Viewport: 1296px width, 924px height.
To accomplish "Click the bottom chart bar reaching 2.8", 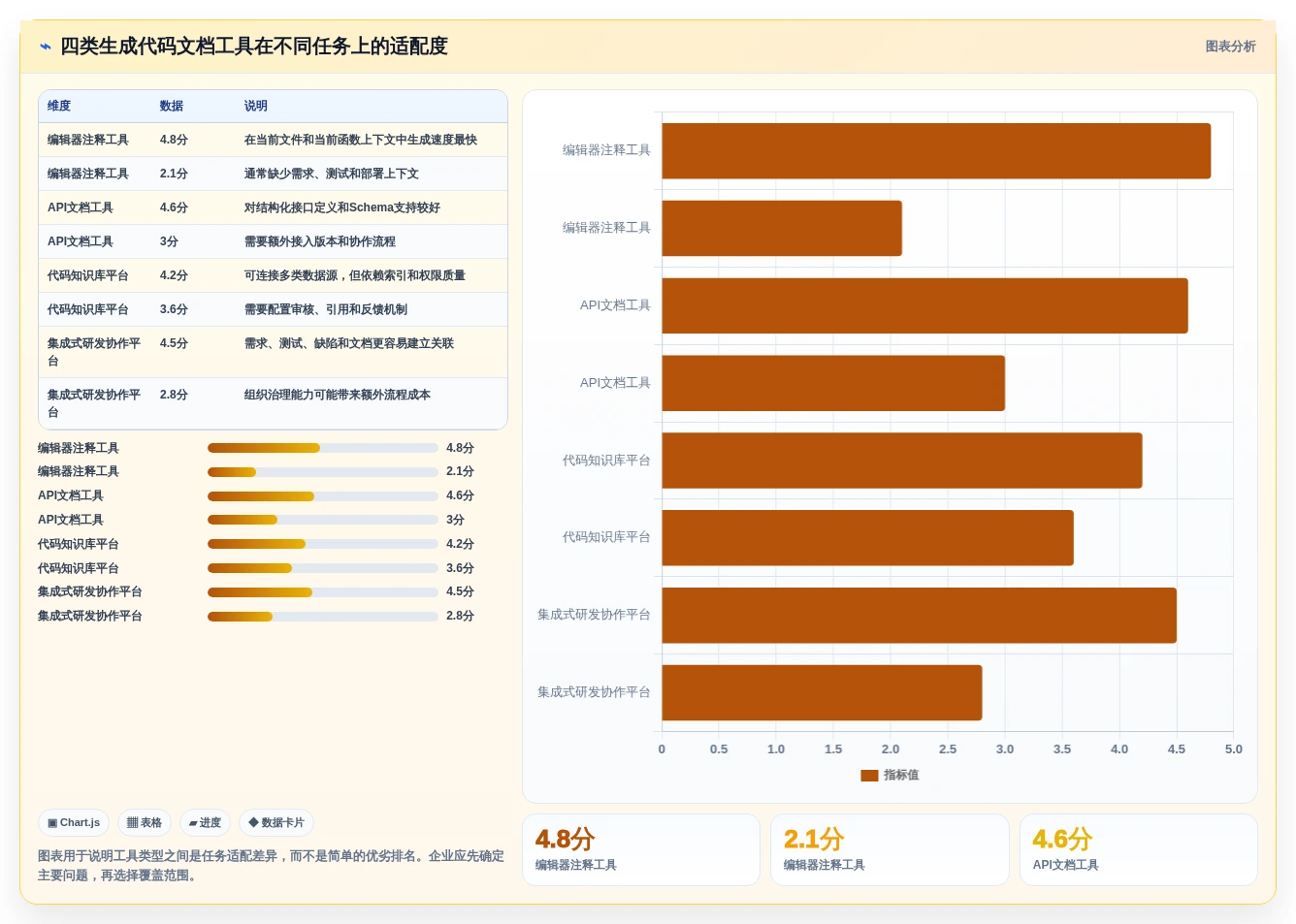I will pyautogui.click(x=822, y=693).
